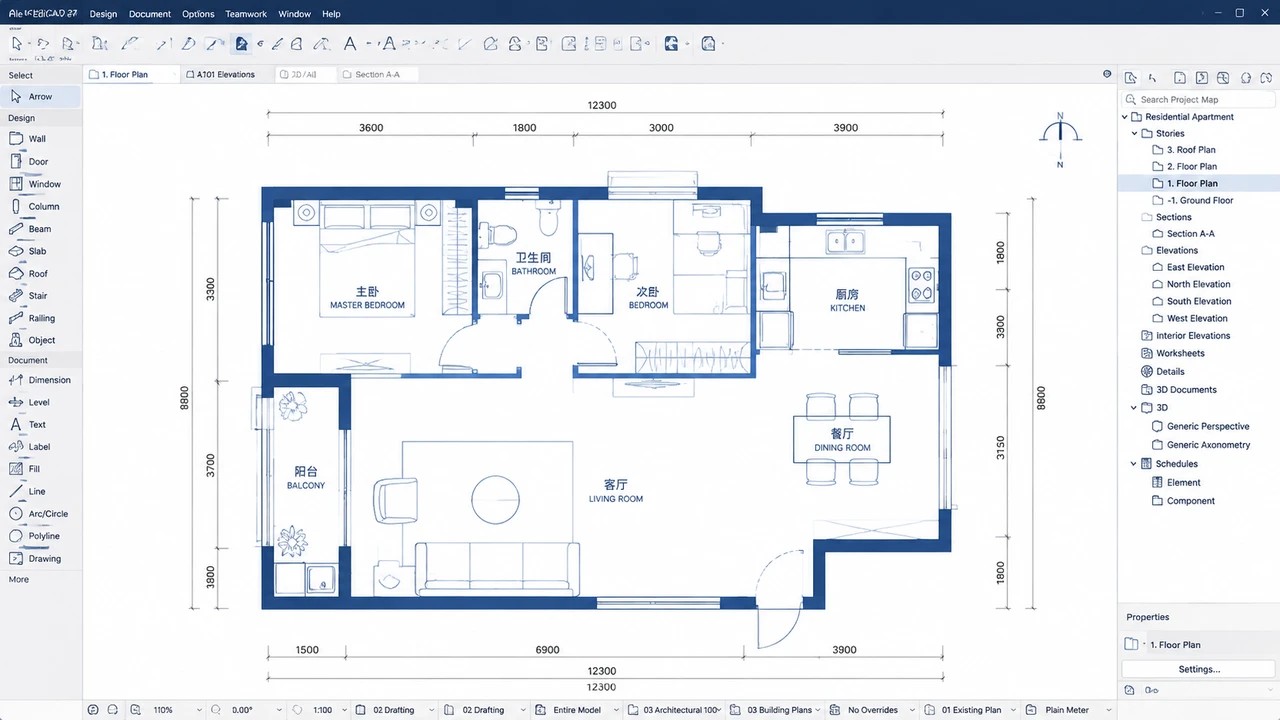Viewport: 1280px width, 720px height.
Task: Select the Stair tool
Action: 40,296
